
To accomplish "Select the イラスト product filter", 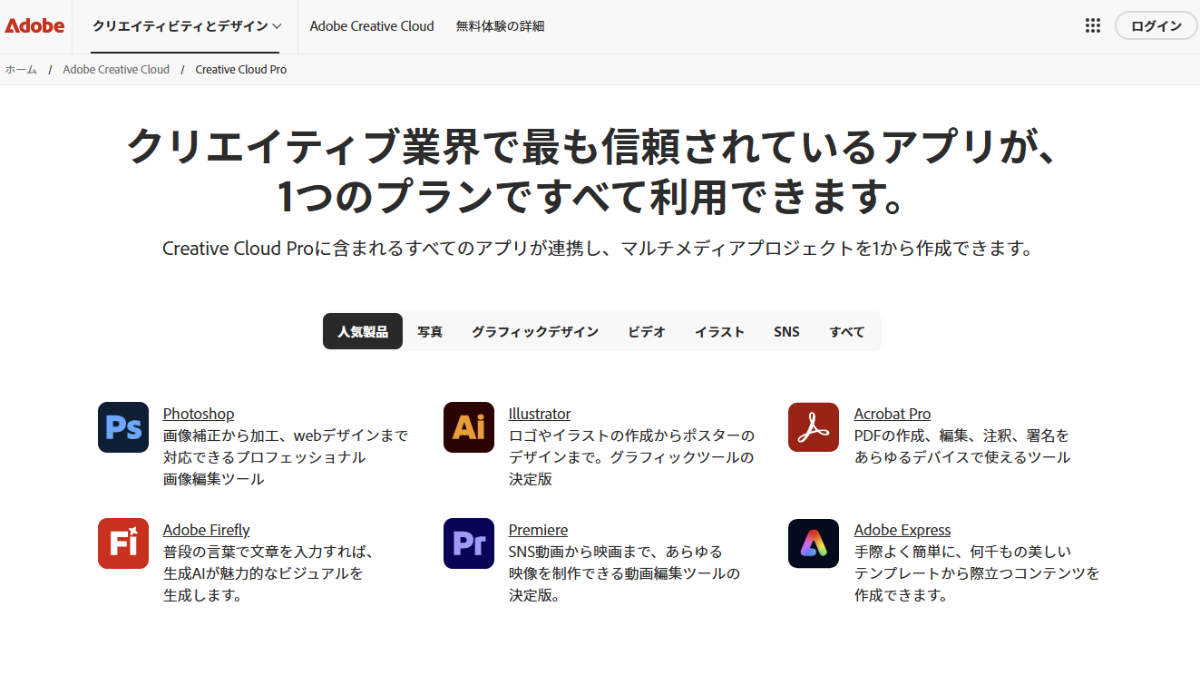I will tap(719, 330).
